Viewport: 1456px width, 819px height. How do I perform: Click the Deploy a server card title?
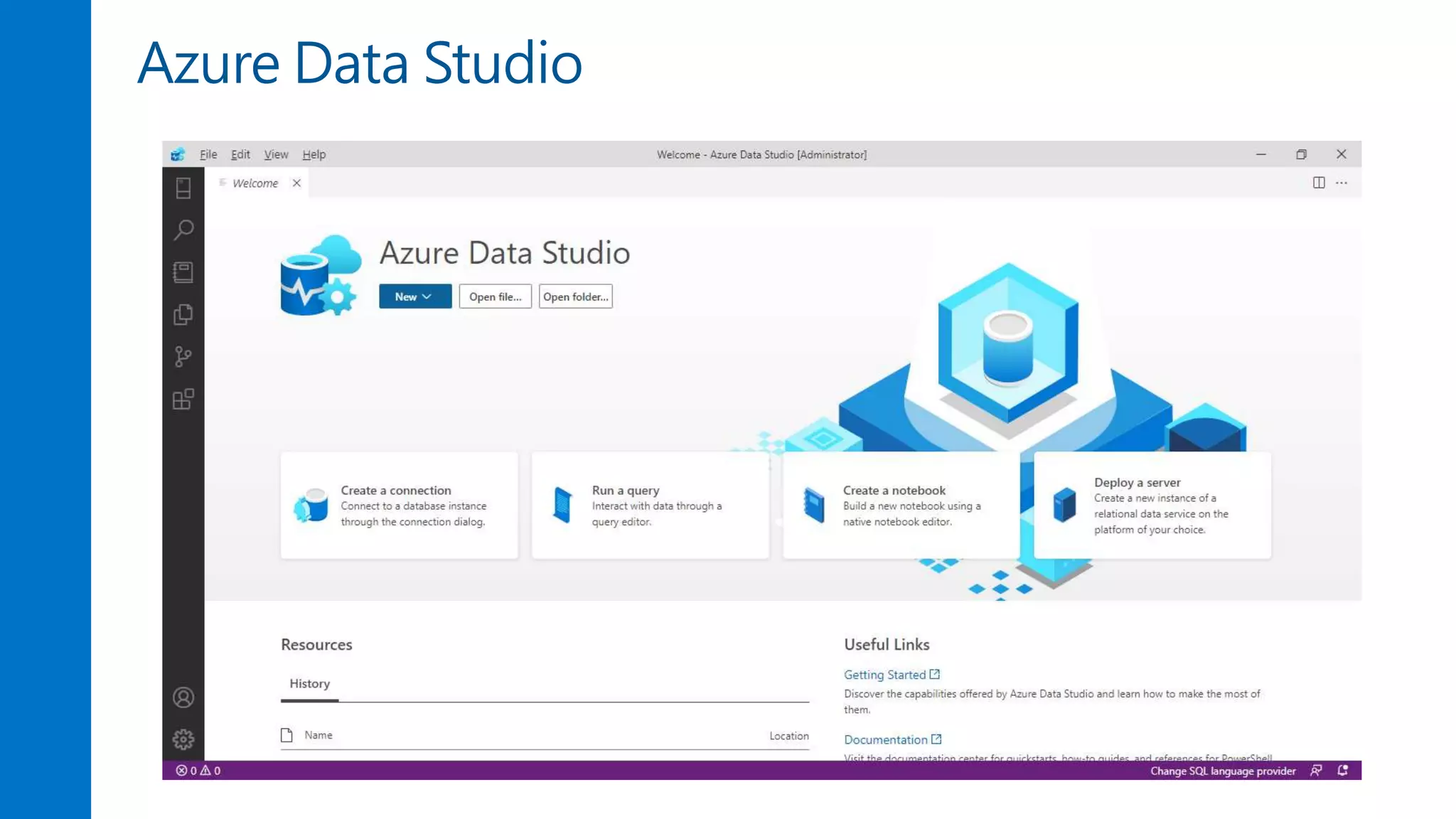pos(1137,482)
